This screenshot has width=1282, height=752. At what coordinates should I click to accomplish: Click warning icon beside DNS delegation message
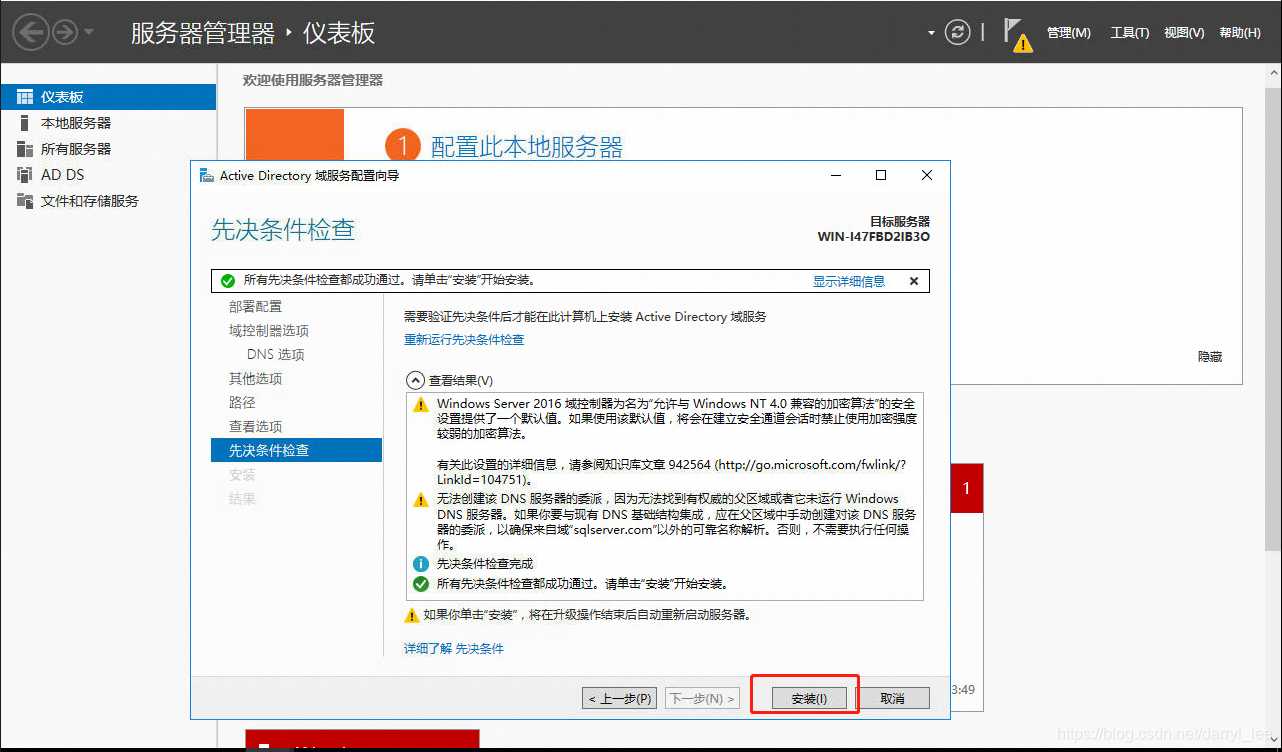[x=421, y=499]
